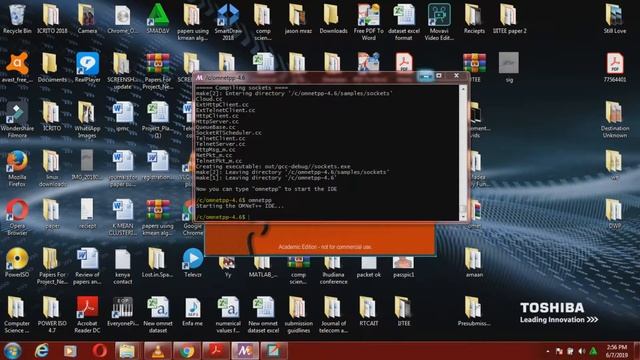Viewport: 640px width, 360px height.
Task: Open the Reciepts folder
Action: (x=474, y=19)
